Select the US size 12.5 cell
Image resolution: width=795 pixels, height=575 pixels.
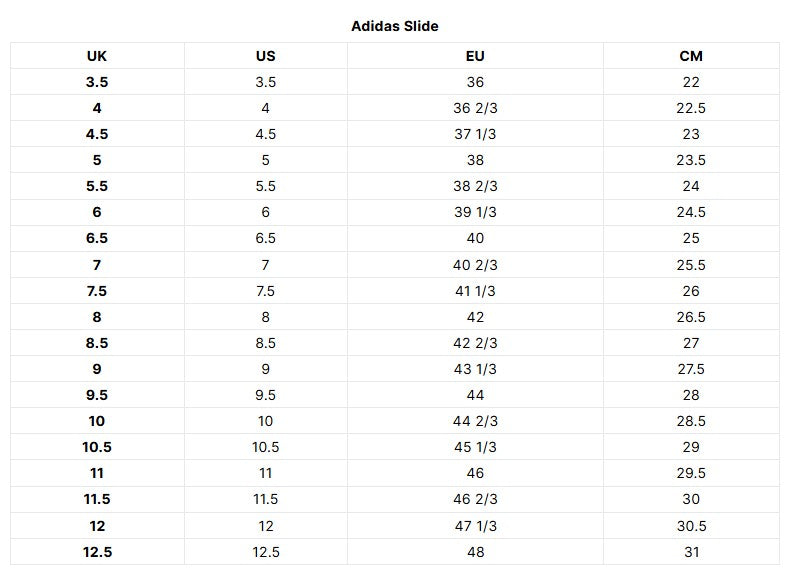pos(265,551)
